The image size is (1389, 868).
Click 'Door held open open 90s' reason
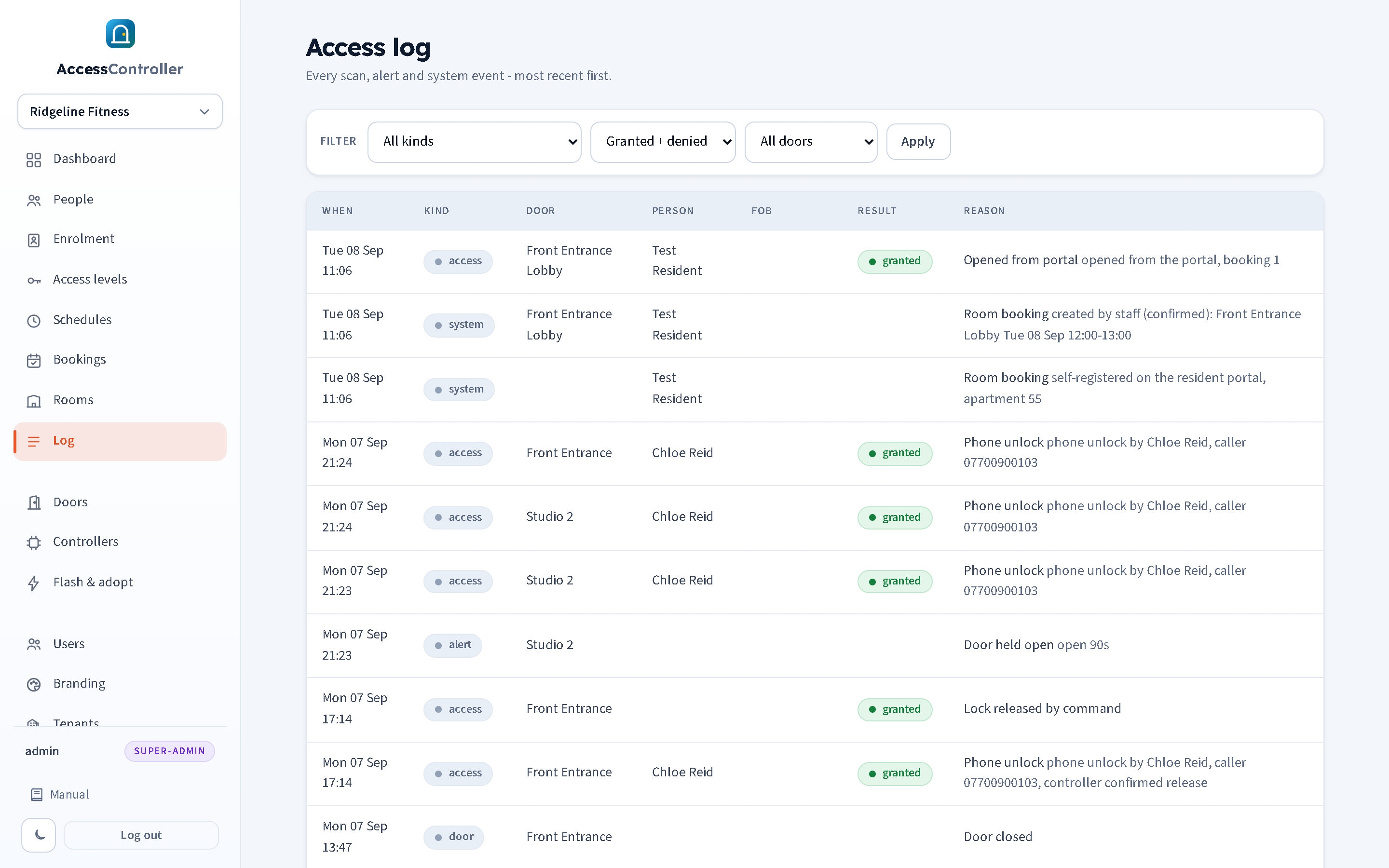[x=1036, y=645]
